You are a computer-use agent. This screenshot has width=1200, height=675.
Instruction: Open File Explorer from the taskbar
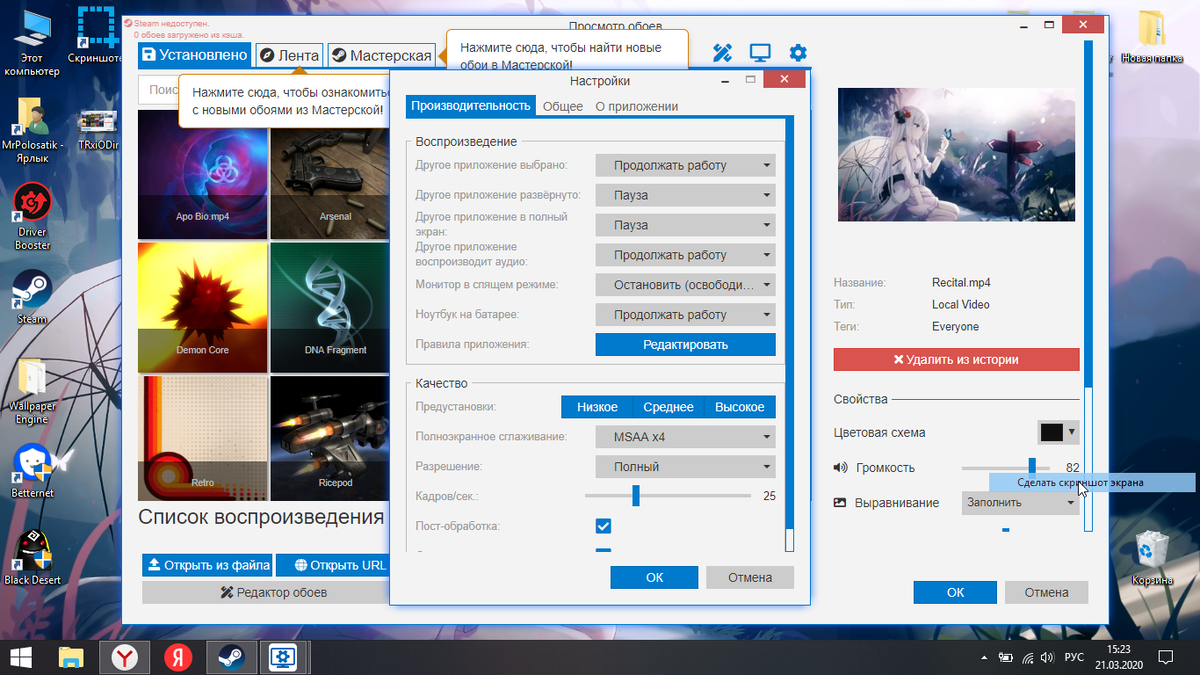pyautogui.click(x=71, y=657)
